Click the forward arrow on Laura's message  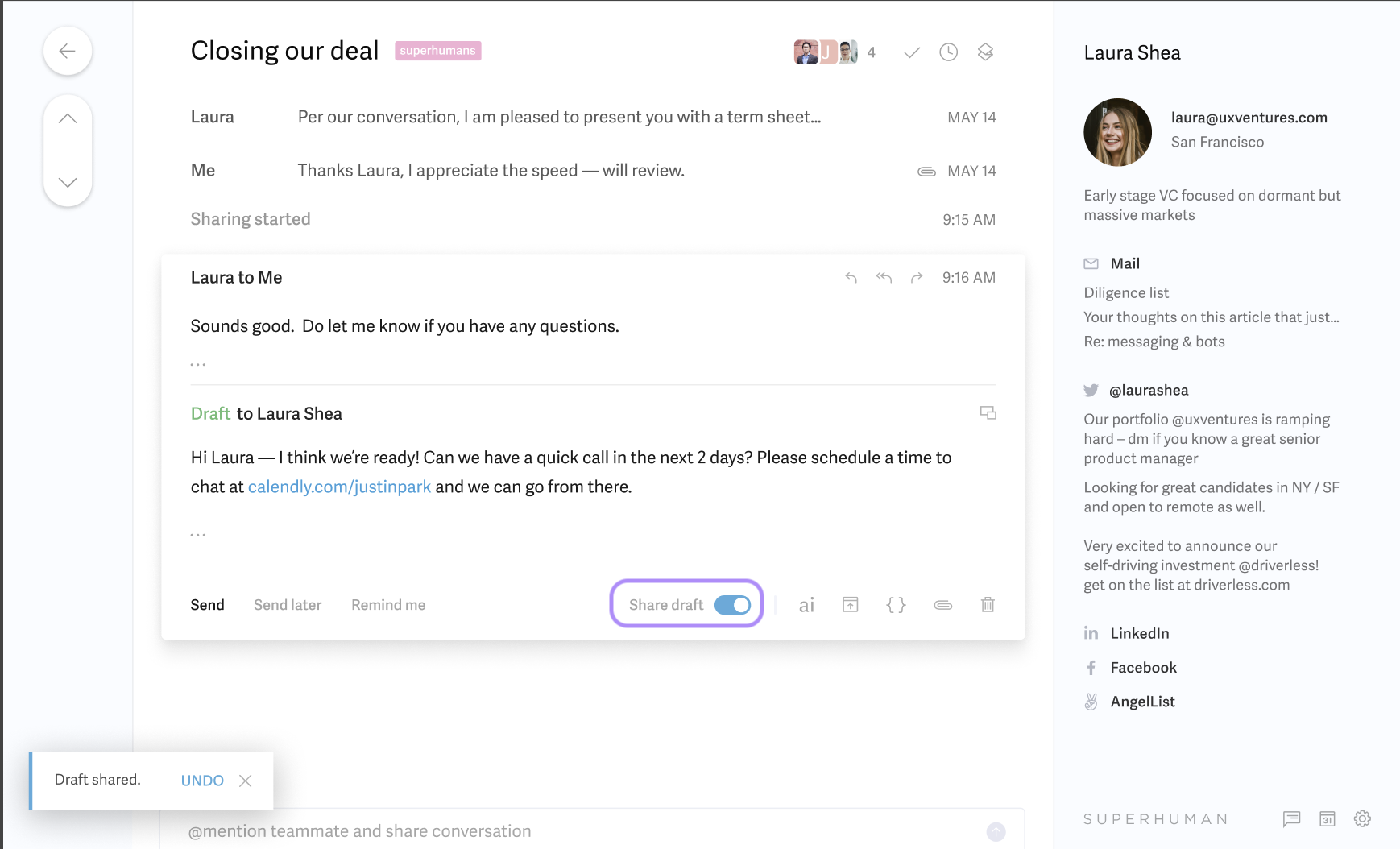click(x=916, y=278)
